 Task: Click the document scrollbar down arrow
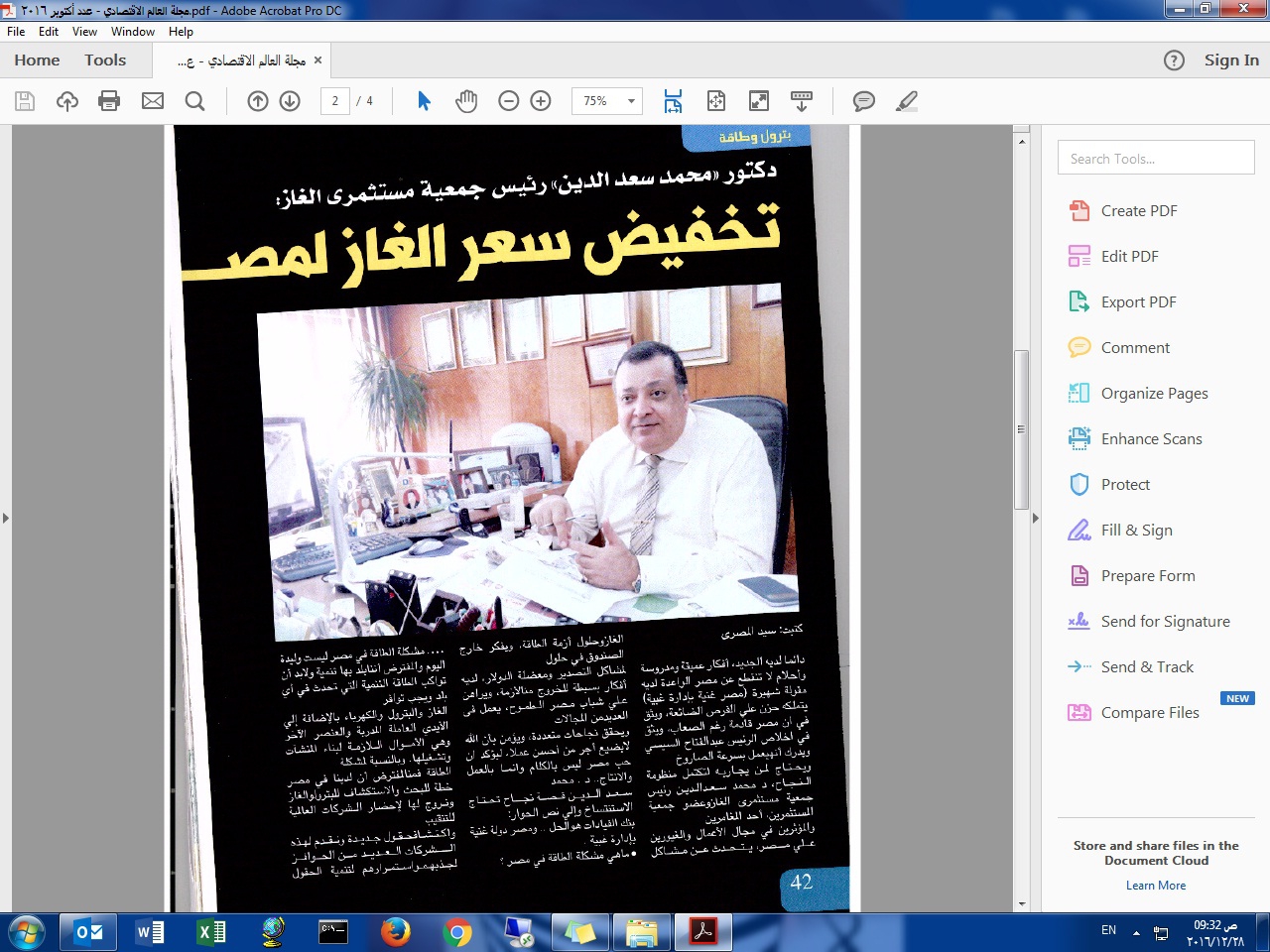1022,904
